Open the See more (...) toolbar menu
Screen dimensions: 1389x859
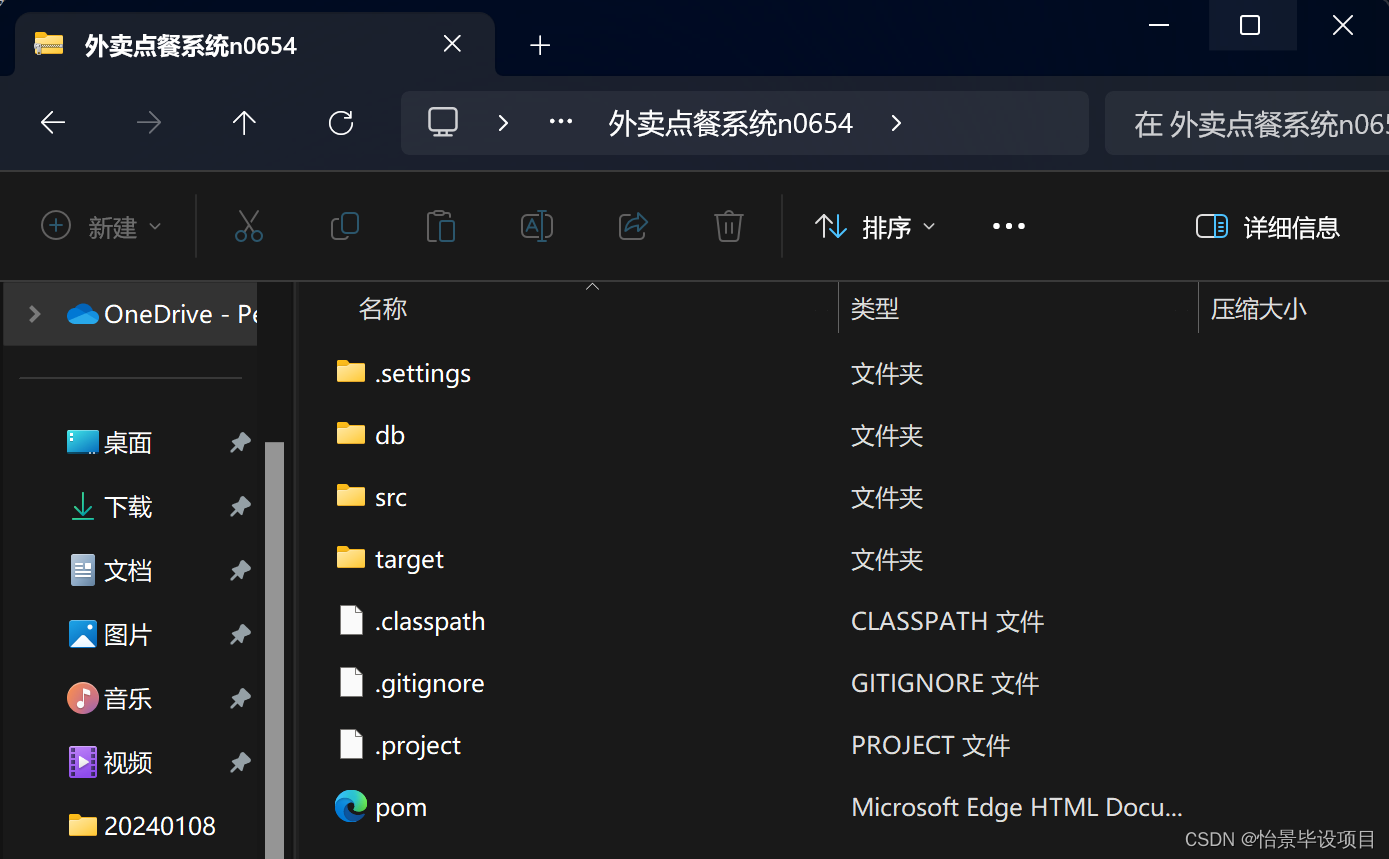point(1008,226)
